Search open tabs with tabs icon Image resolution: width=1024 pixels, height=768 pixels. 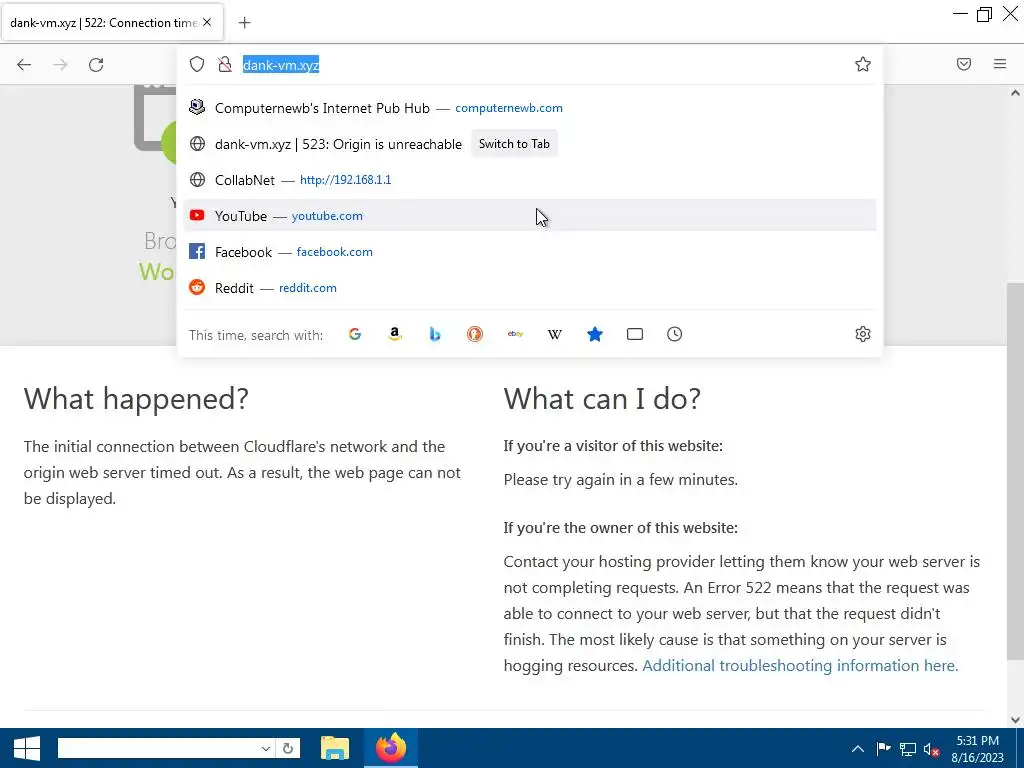[635, 334]
